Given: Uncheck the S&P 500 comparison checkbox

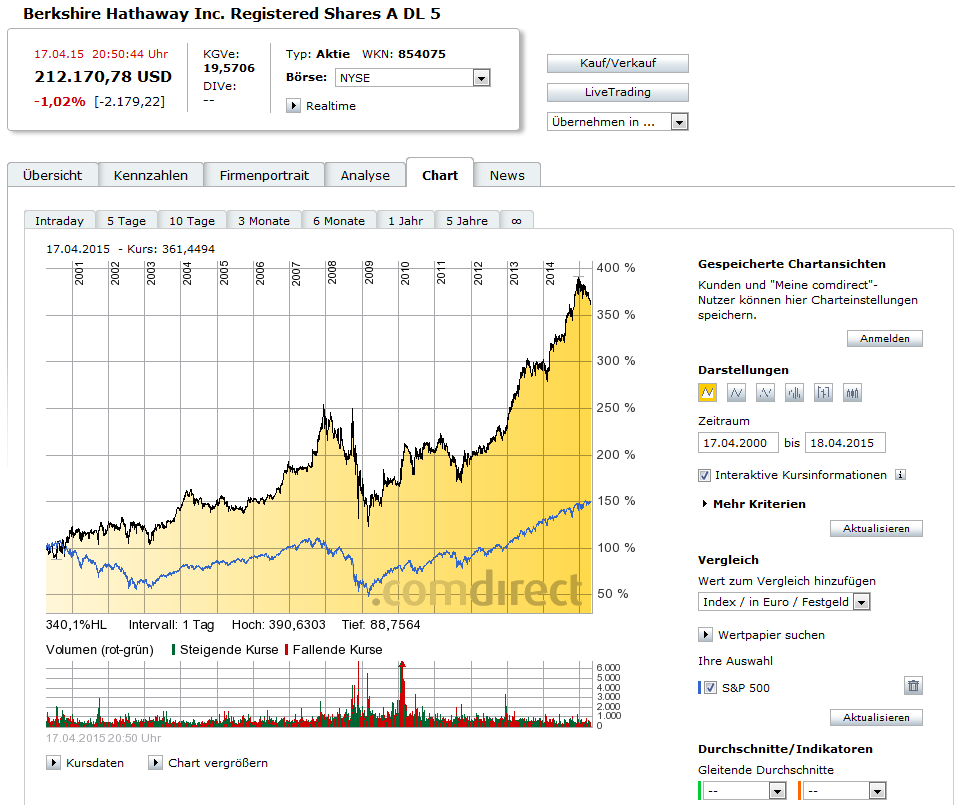Looking at the screenshot, I should (710, 687).
